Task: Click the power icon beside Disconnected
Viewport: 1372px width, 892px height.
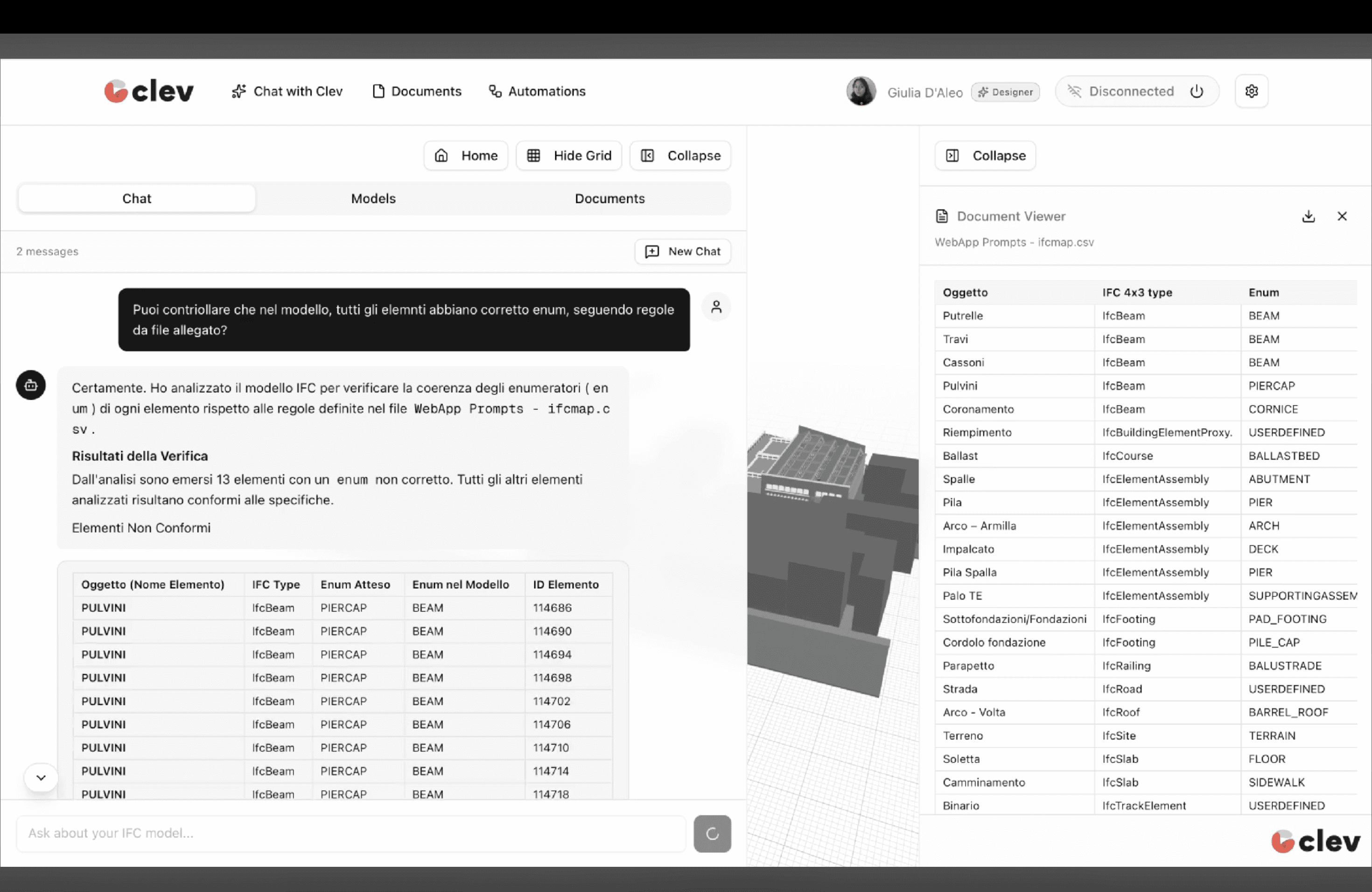Action: click(1197, 91)
